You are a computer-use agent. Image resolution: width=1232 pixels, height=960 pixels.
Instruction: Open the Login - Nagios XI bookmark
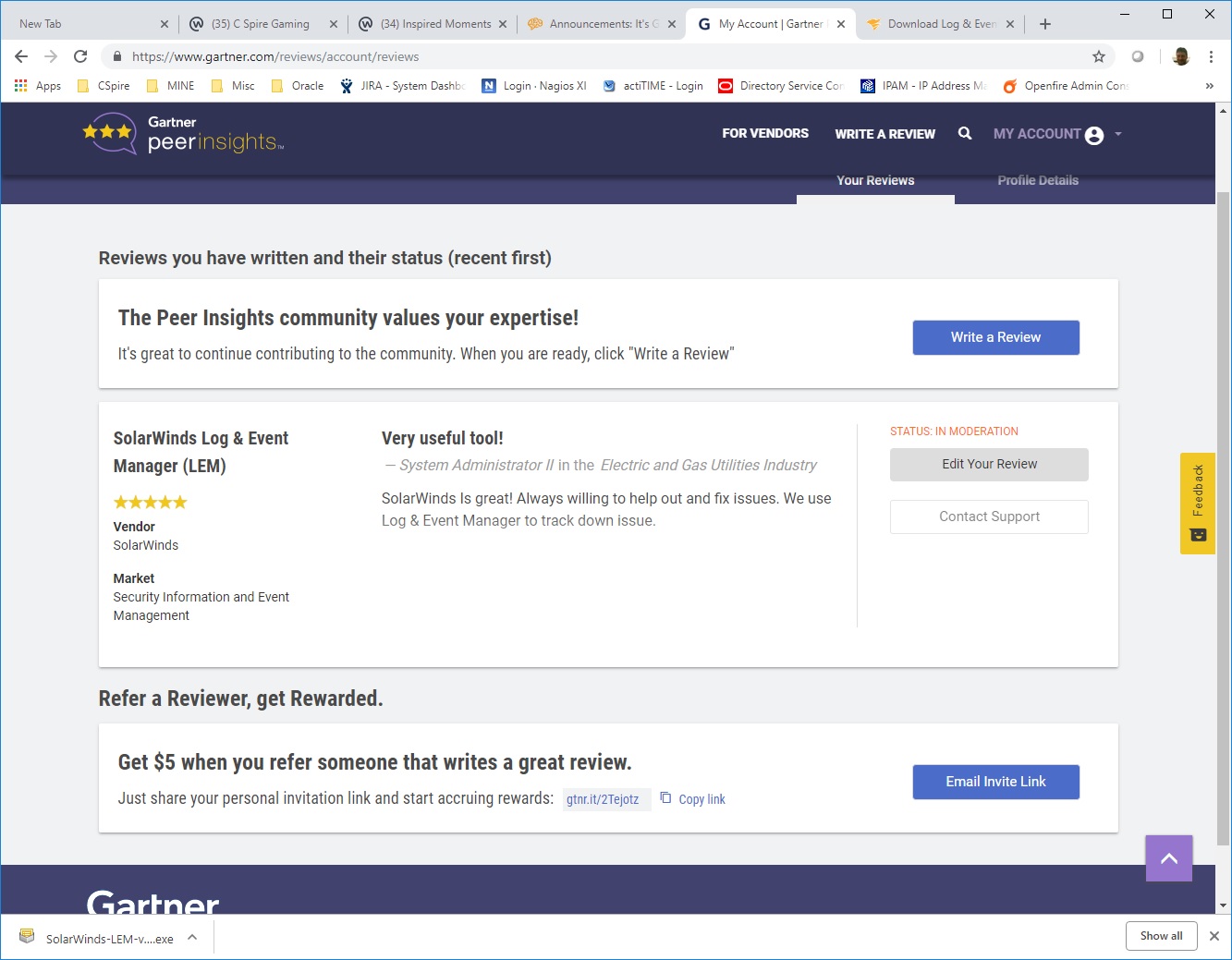(533, 85)
